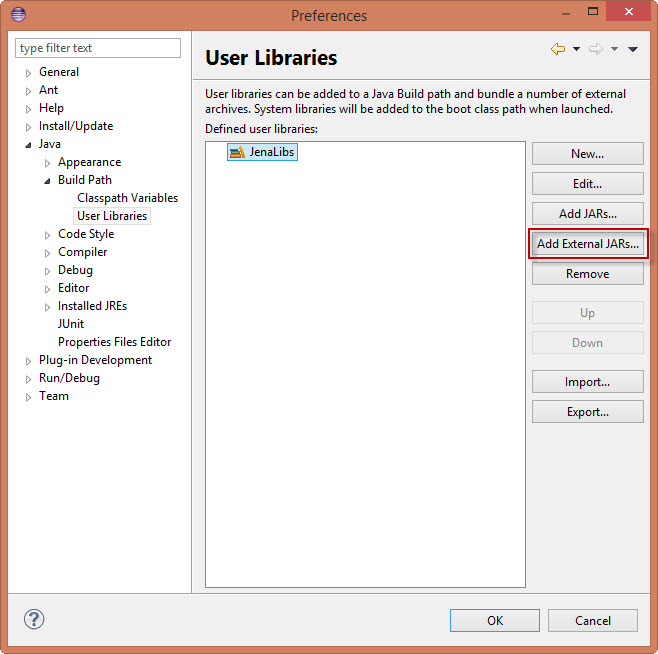Expand the Appearance node
Image resolution: width=658 pixels, height=654 pixels.
(47, 163)
